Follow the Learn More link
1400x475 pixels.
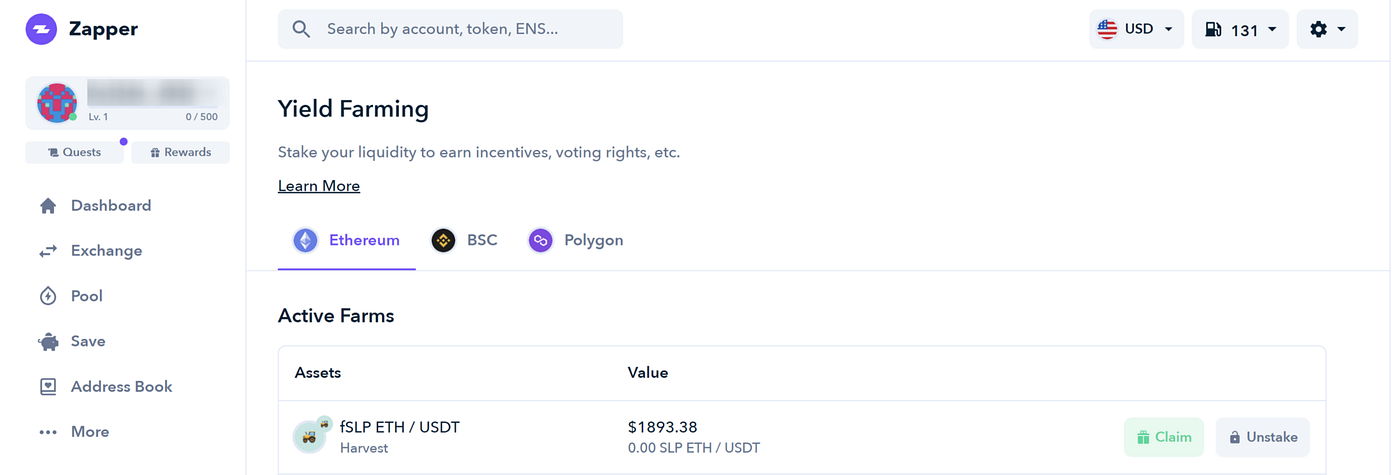pyautogui.click(x=319, y=186)
